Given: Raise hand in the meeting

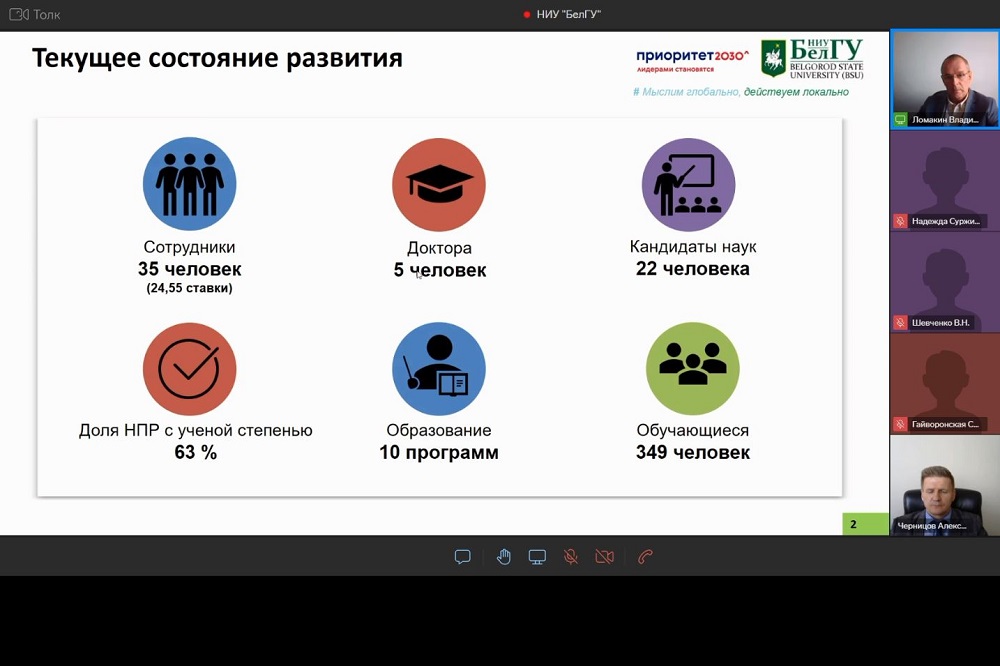Looking at the screenshot, I should (x=504, y=557).
